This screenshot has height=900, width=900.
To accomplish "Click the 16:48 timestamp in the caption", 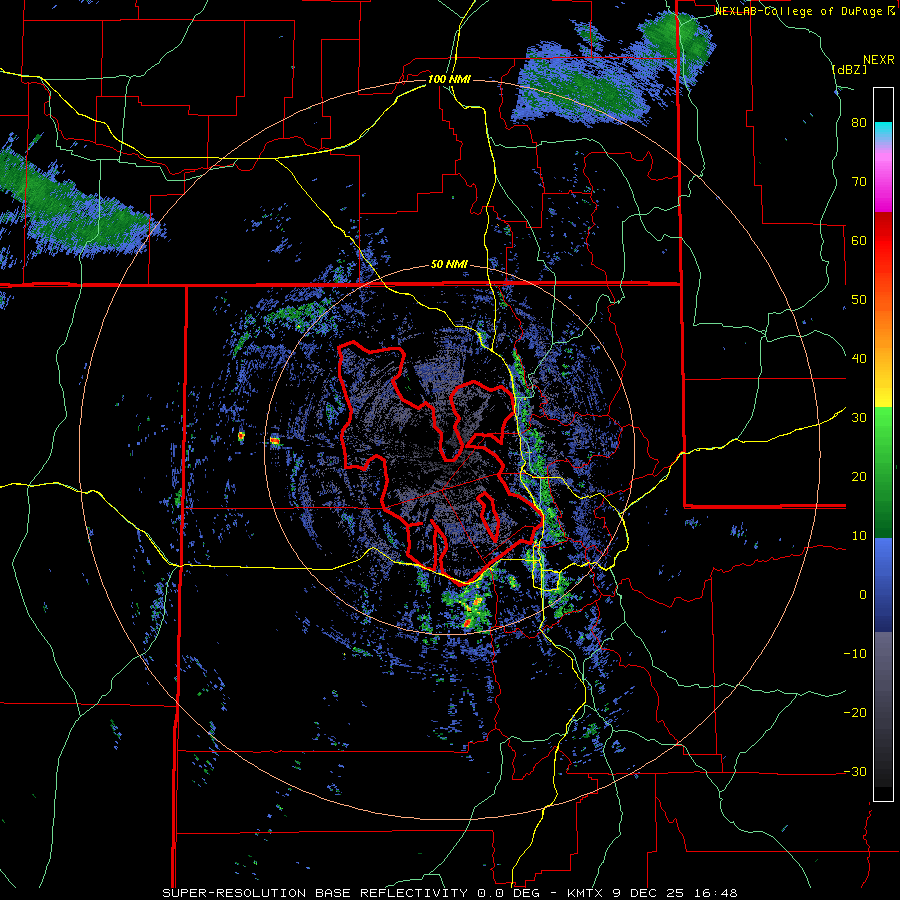I will click(x=718, y=893).
